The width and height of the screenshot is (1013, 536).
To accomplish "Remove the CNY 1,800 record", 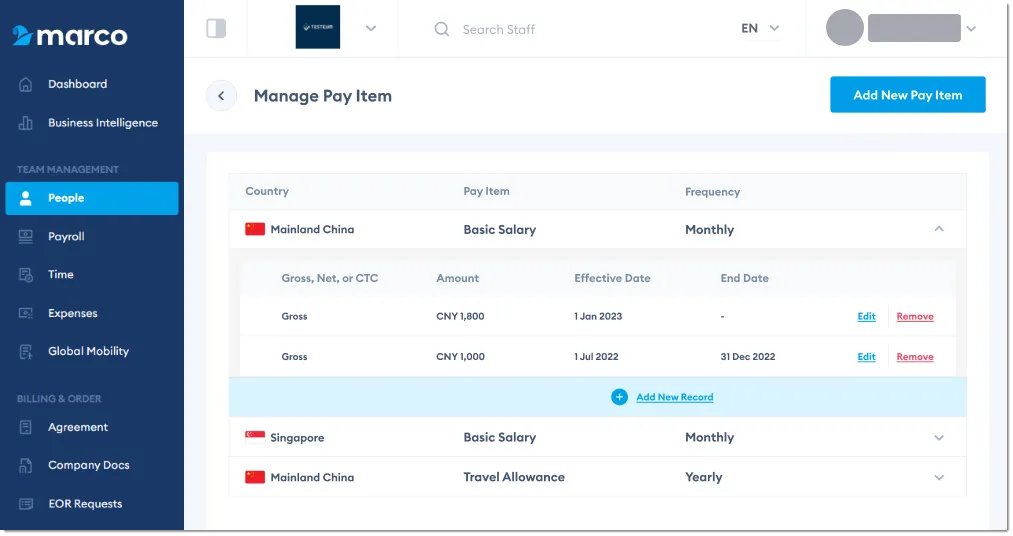I will click(914, 316).
